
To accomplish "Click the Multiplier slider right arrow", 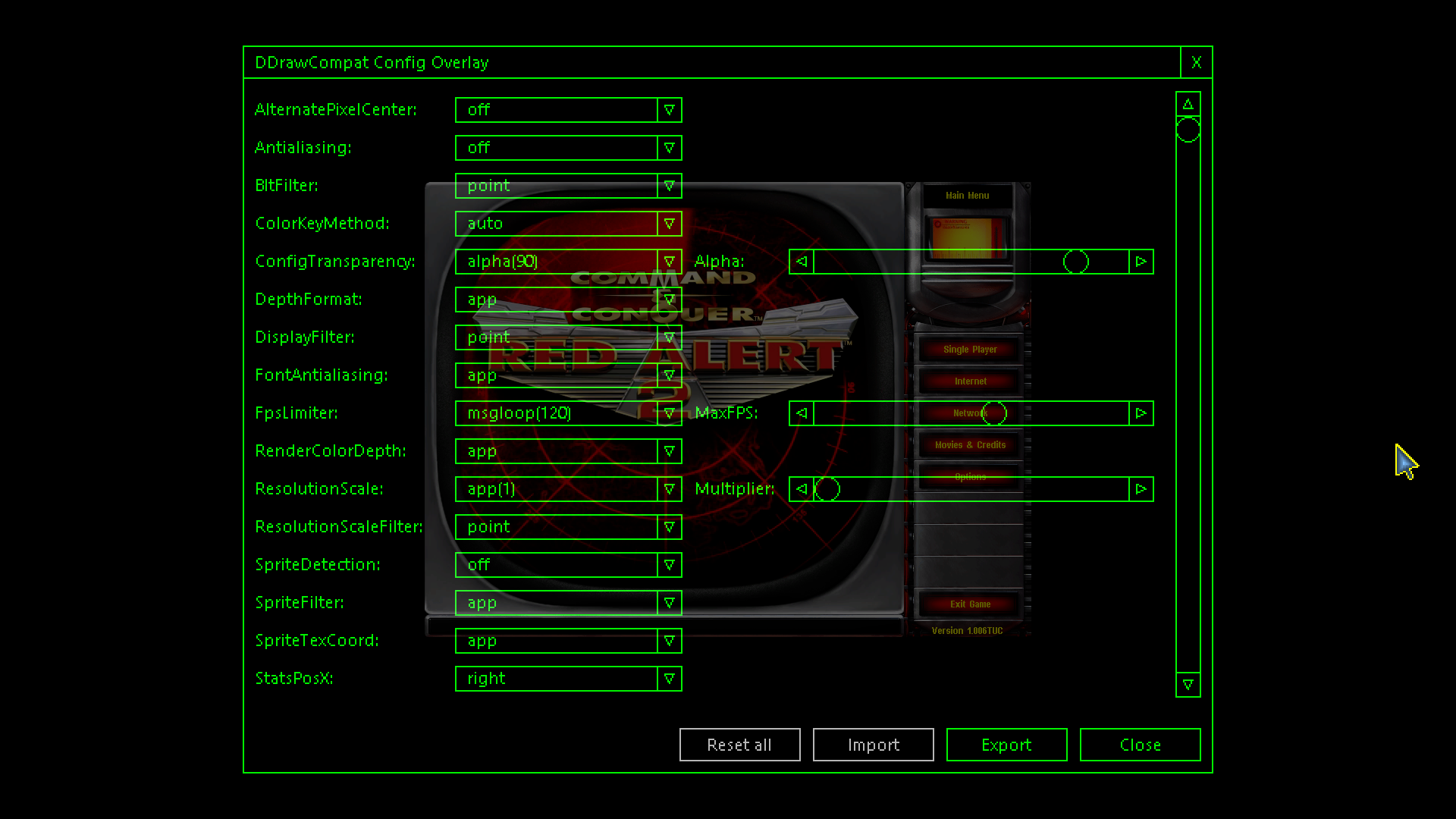I will coord(1141,489).
